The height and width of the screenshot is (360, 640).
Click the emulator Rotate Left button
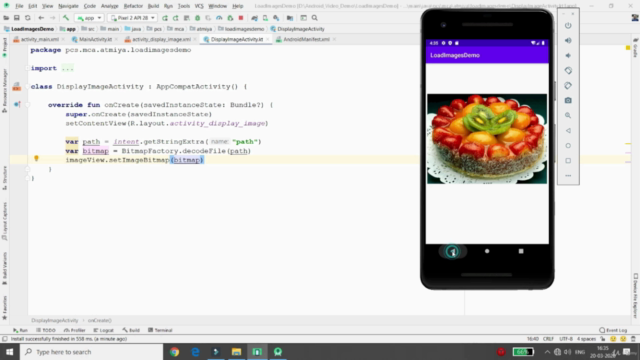pos(568,71)
